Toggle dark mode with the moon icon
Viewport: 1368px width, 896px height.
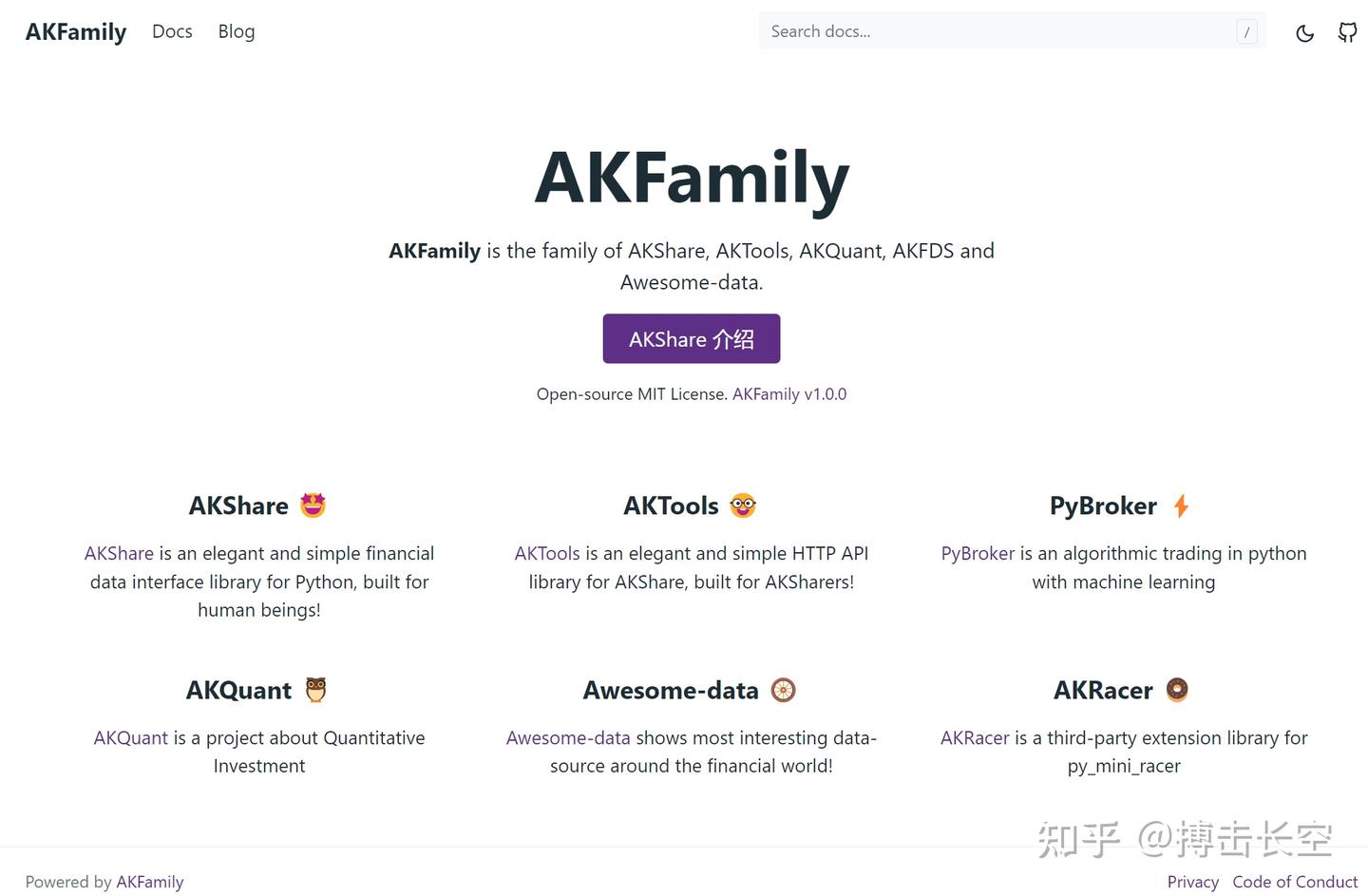(x=1304, y=31)
